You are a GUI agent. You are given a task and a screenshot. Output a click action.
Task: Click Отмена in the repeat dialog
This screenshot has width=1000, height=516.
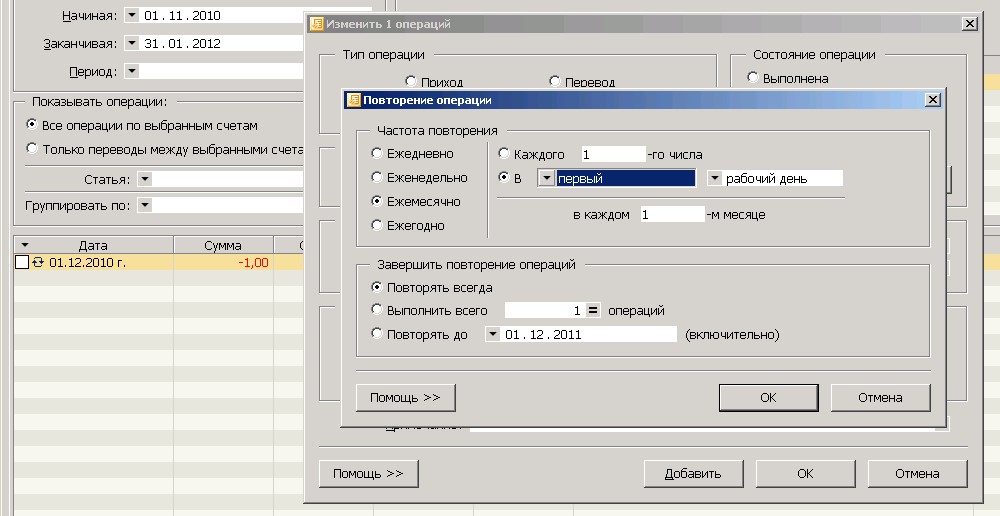pyautogui.click(x=880, y=397)
